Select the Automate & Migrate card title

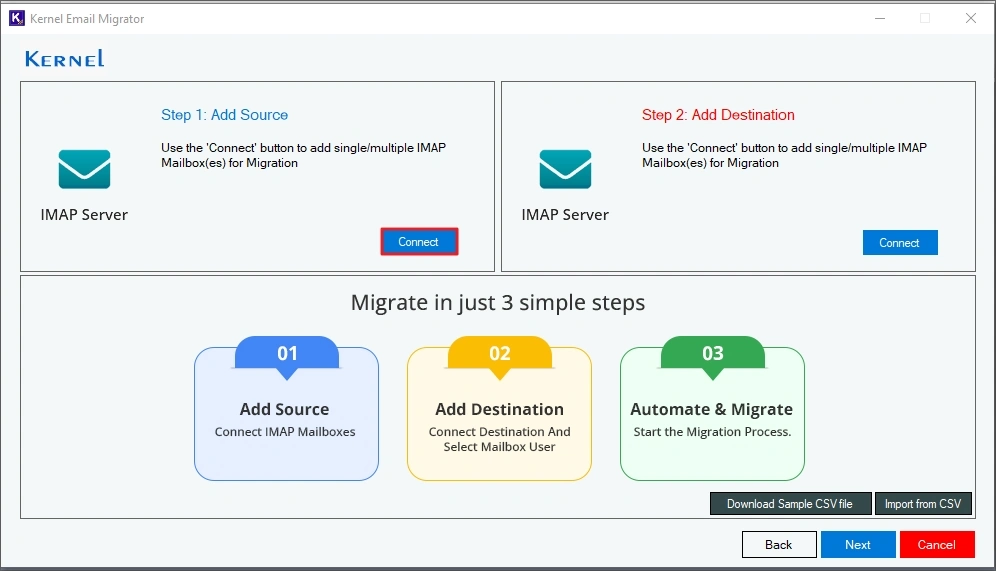711,409
